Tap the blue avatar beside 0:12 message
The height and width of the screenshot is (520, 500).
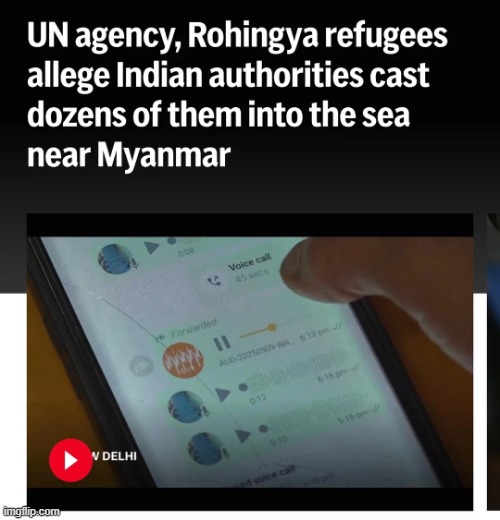click(187, 407)
